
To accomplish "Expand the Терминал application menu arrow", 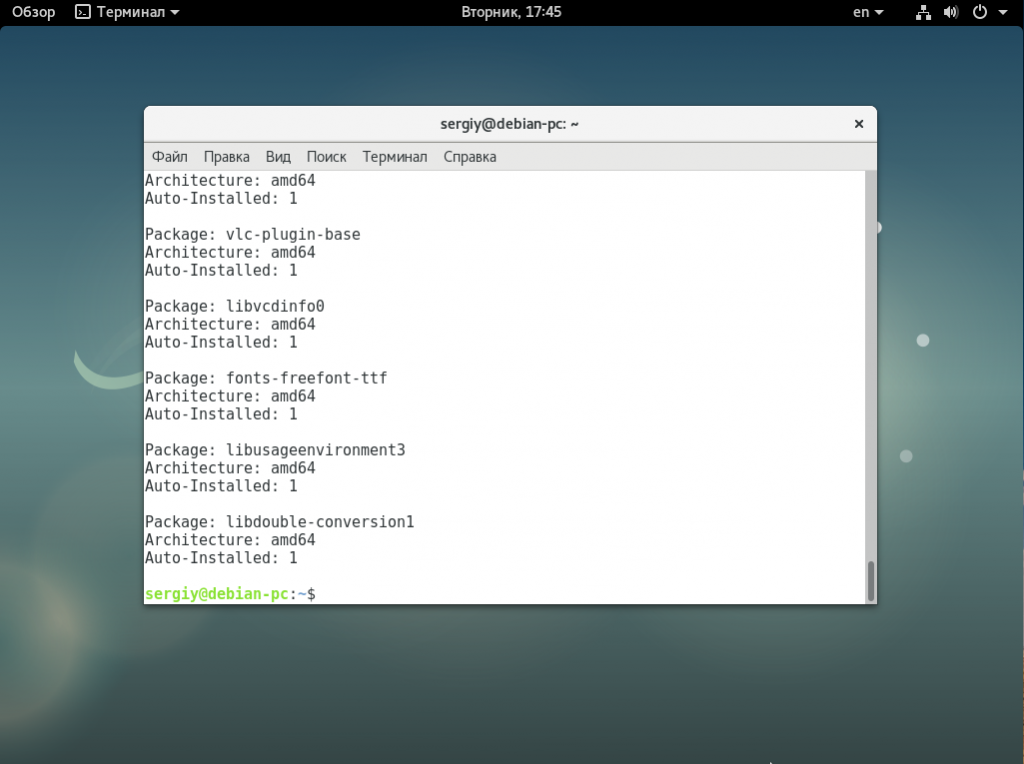I will coord(176,12).
